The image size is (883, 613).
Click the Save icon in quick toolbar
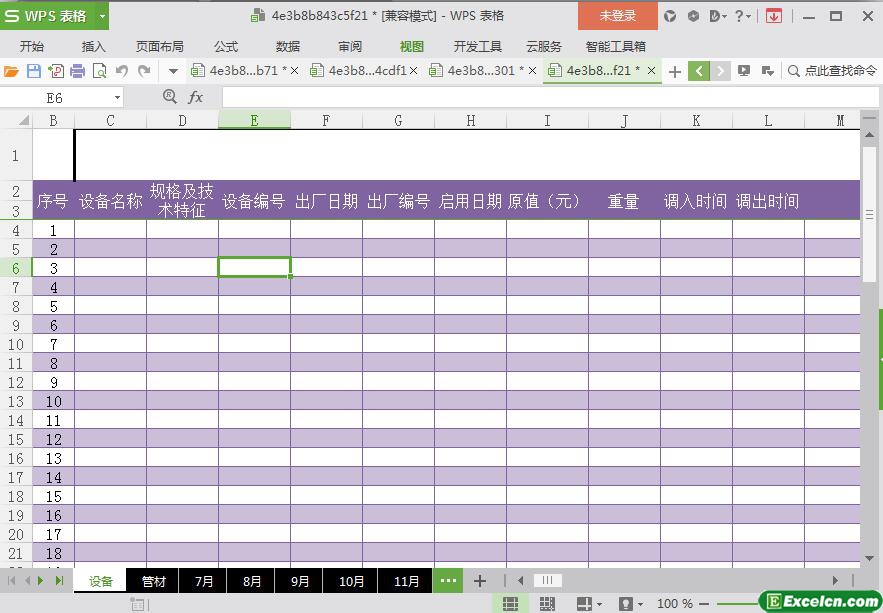[x=34, y=71]
